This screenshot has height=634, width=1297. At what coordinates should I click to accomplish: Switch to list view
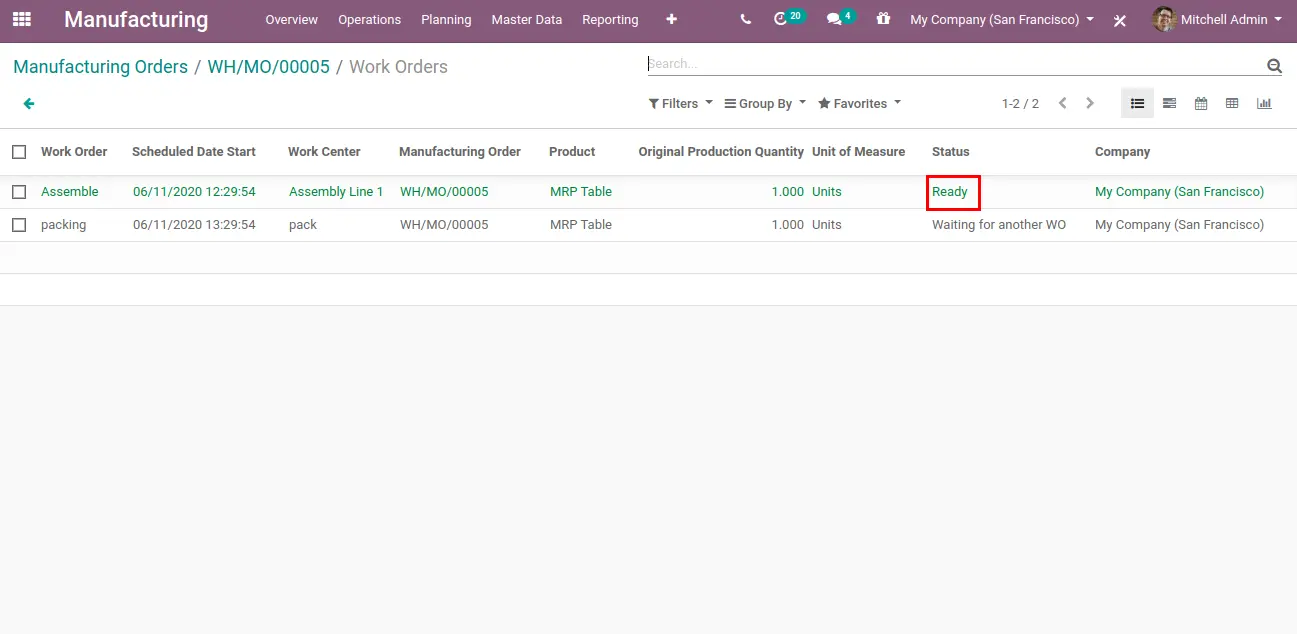coord(1137,103)
